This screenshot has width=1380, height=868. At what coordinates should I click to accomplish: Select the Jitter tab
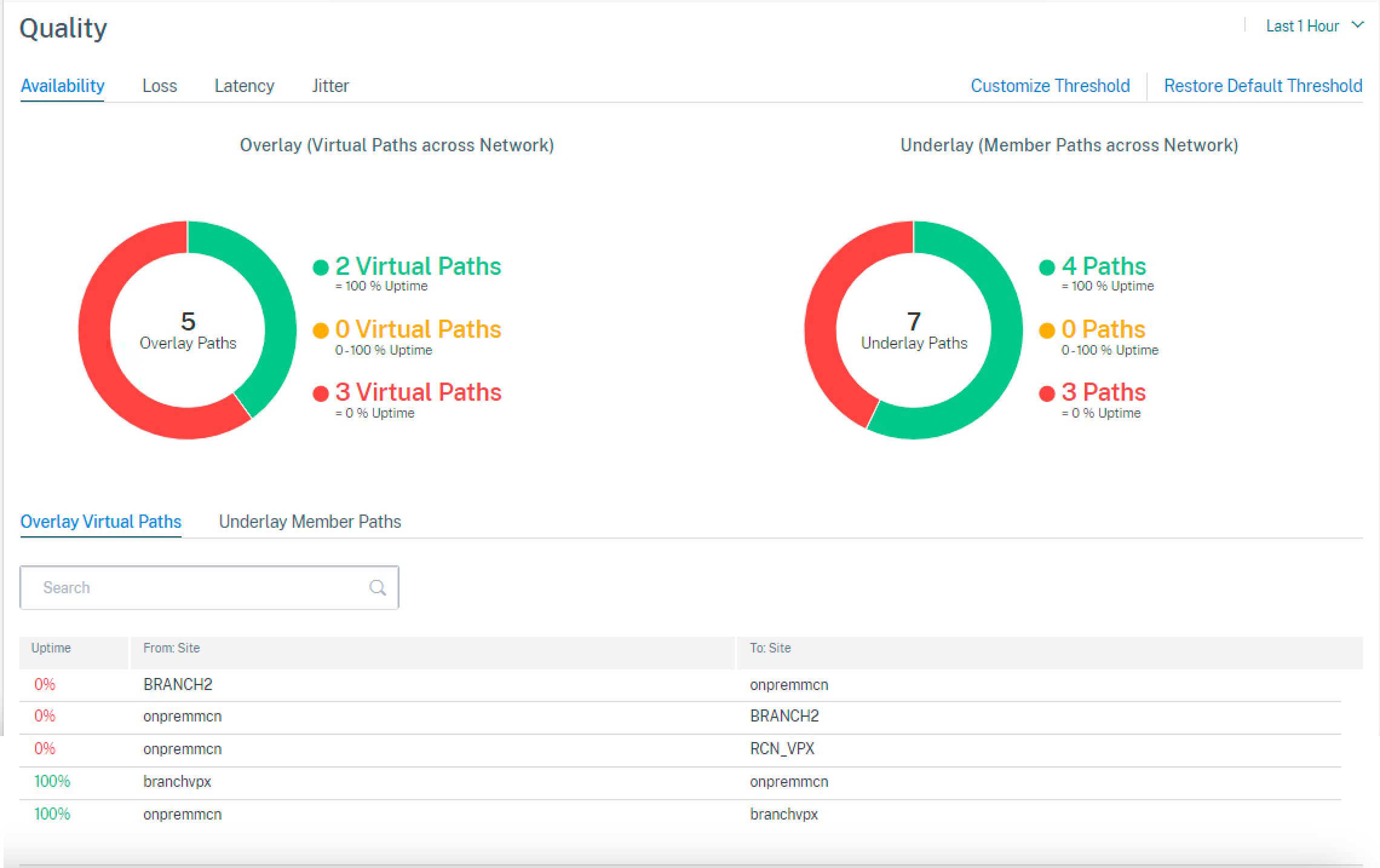(x=330, y=86)
